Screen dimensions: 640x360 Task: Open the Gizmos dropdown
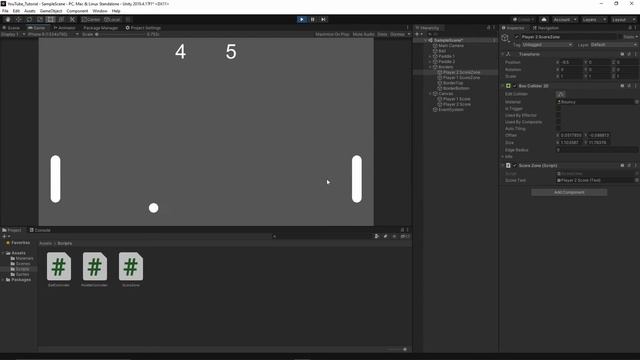[x=400, y=34]
